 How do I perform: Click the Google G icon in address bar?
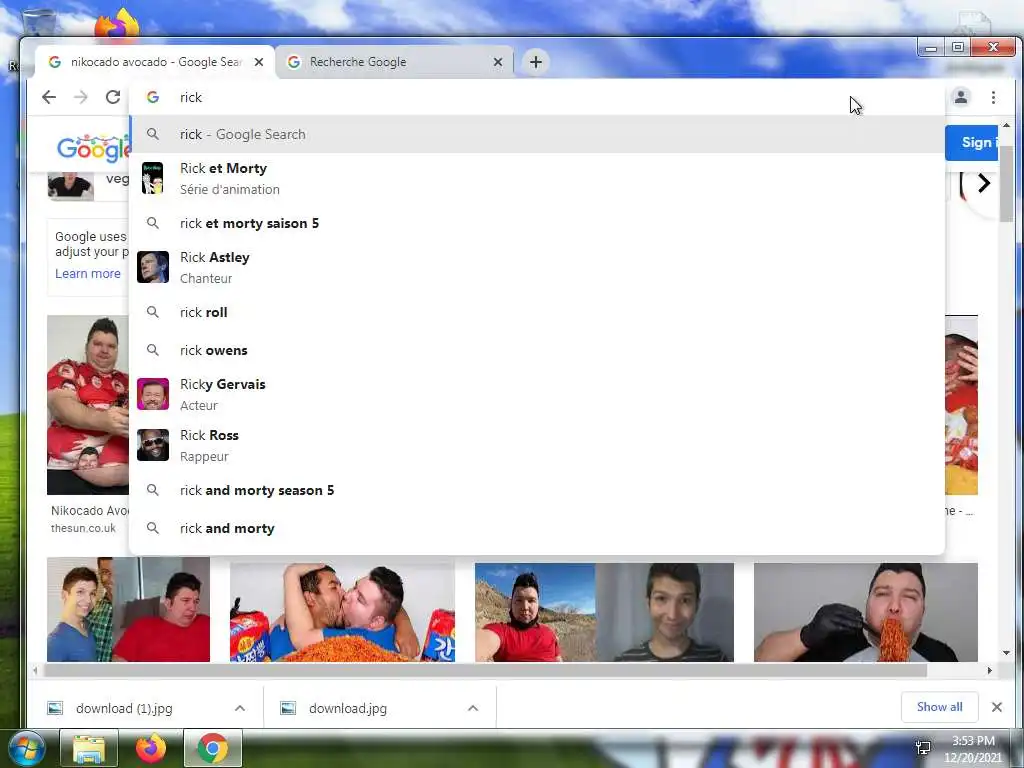pos(153,97)
